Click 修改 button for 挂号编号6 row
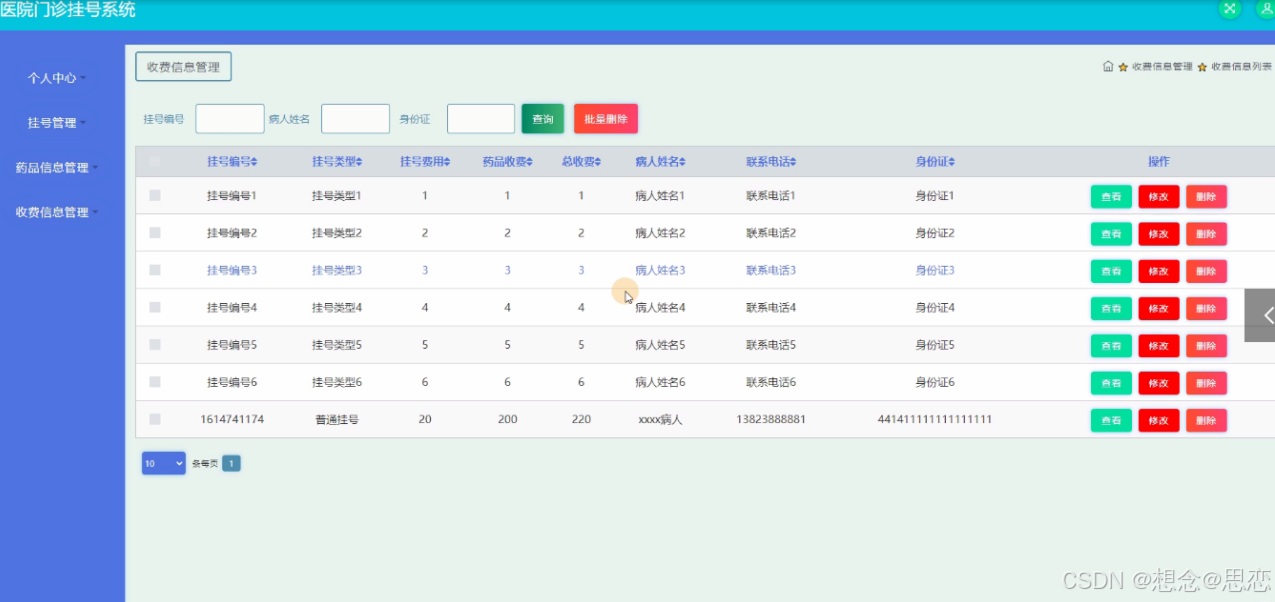1275x602 pixels. point(1159,383)
